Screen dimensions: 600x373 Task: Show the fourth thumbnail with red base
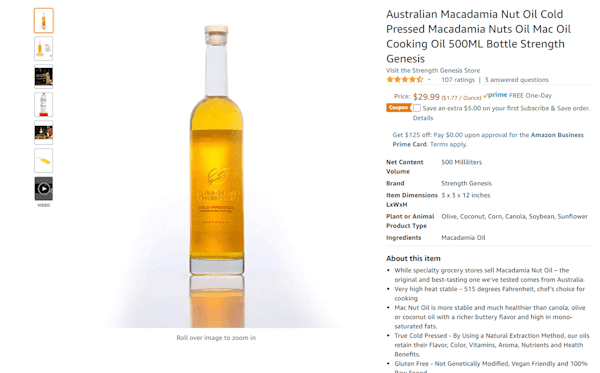[x=44, y=104]
